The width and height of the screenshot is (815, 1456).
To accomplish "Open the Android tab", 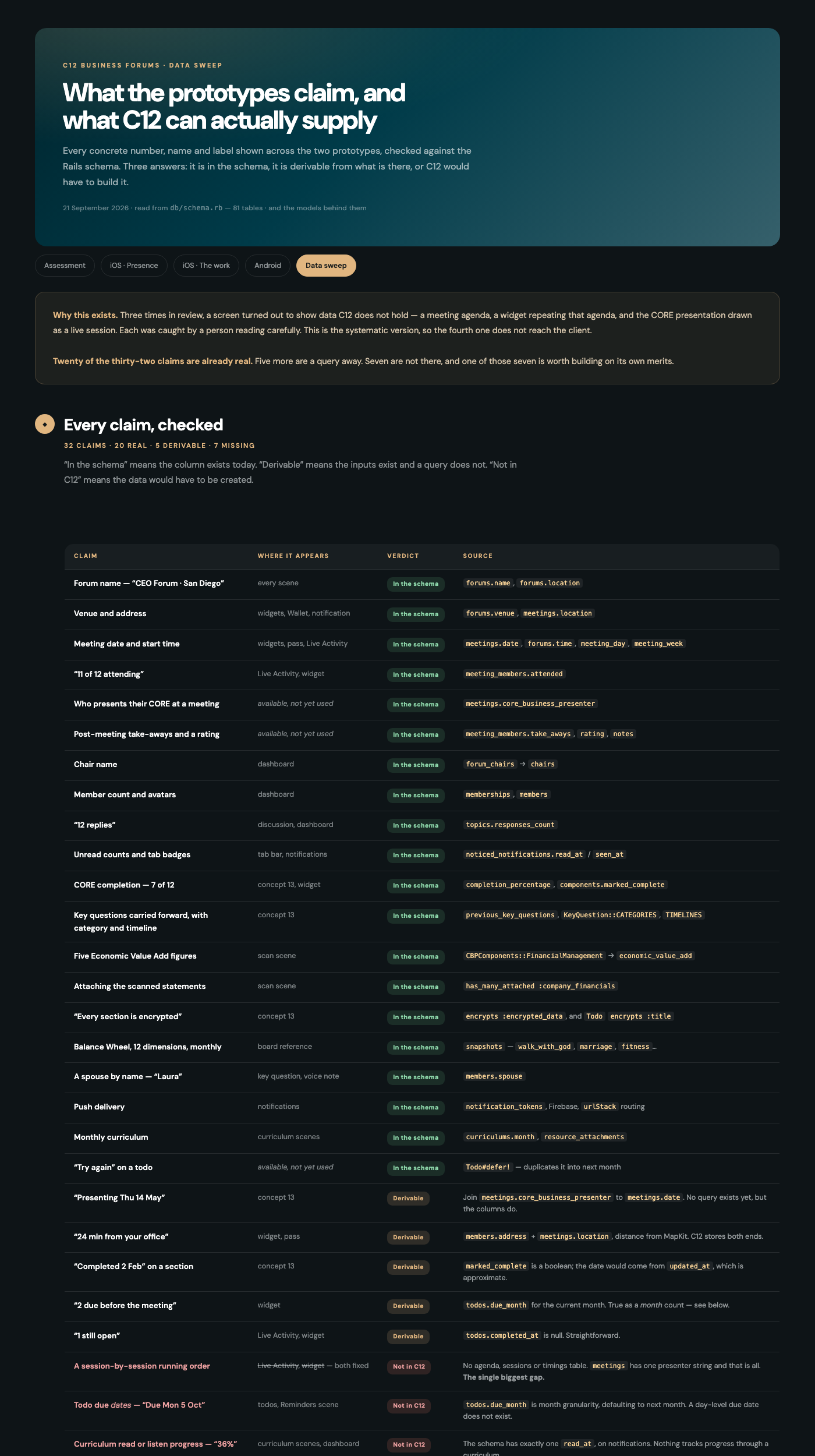I will point(268,266).
